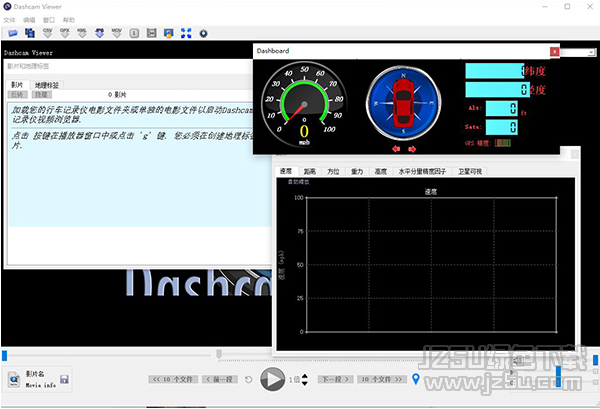The width and height of the screenshot is (600, 409).
Task: Click the JPG export toolbar icon
Action: click(100, 33)
